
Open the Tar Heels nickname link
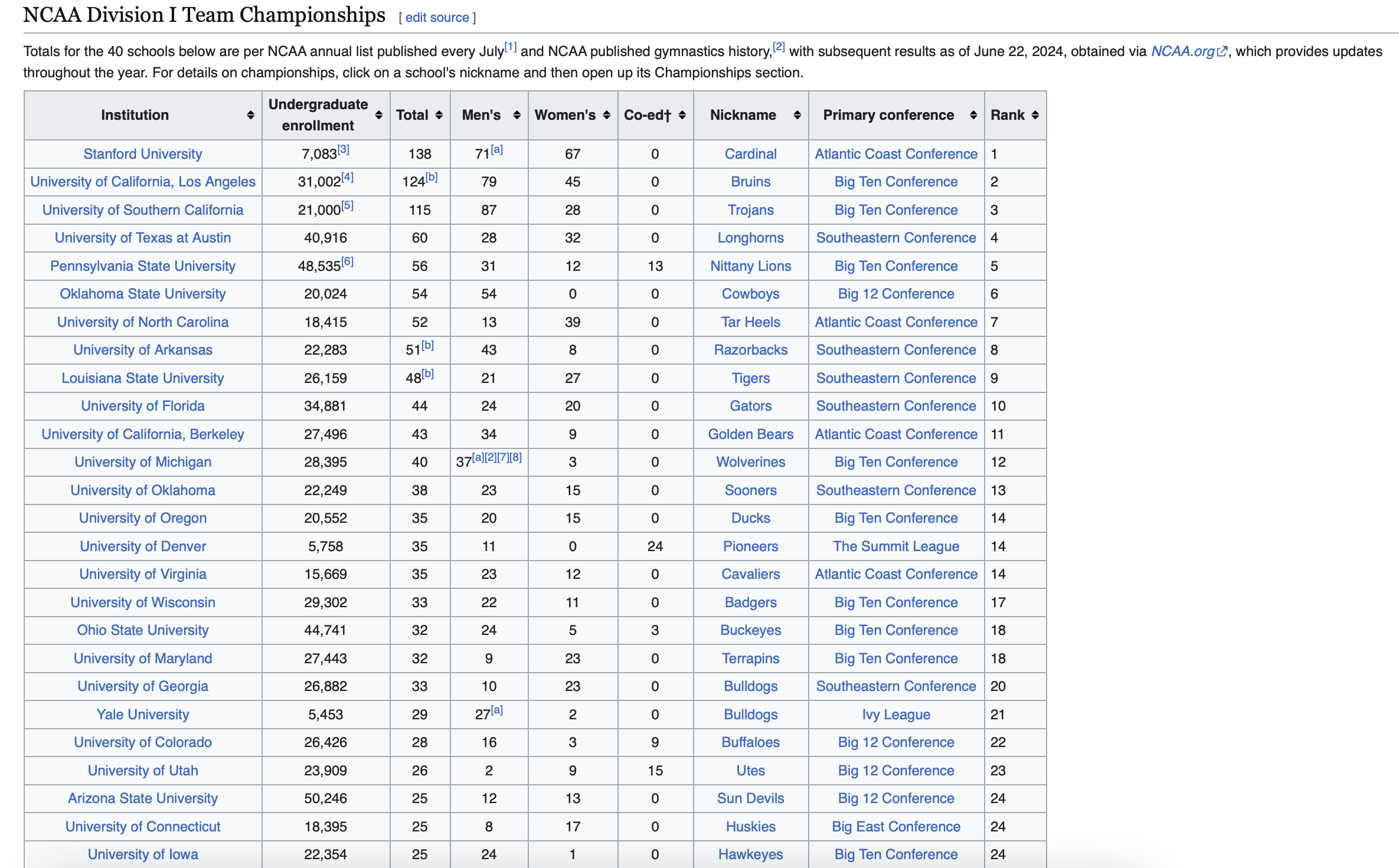tap(751, 322)
